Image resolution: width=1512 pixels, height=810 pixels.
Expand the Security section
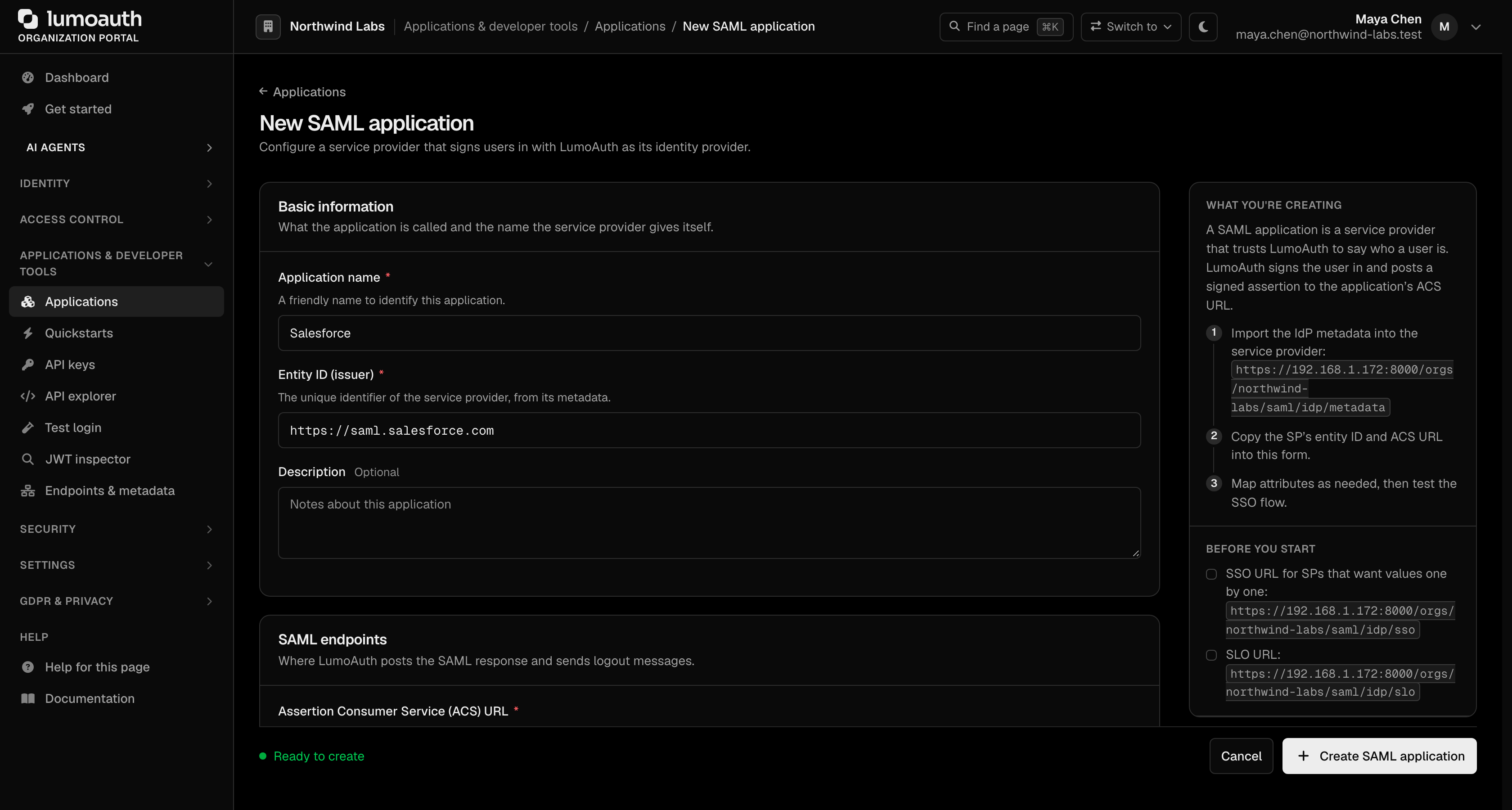pos(116,529)
